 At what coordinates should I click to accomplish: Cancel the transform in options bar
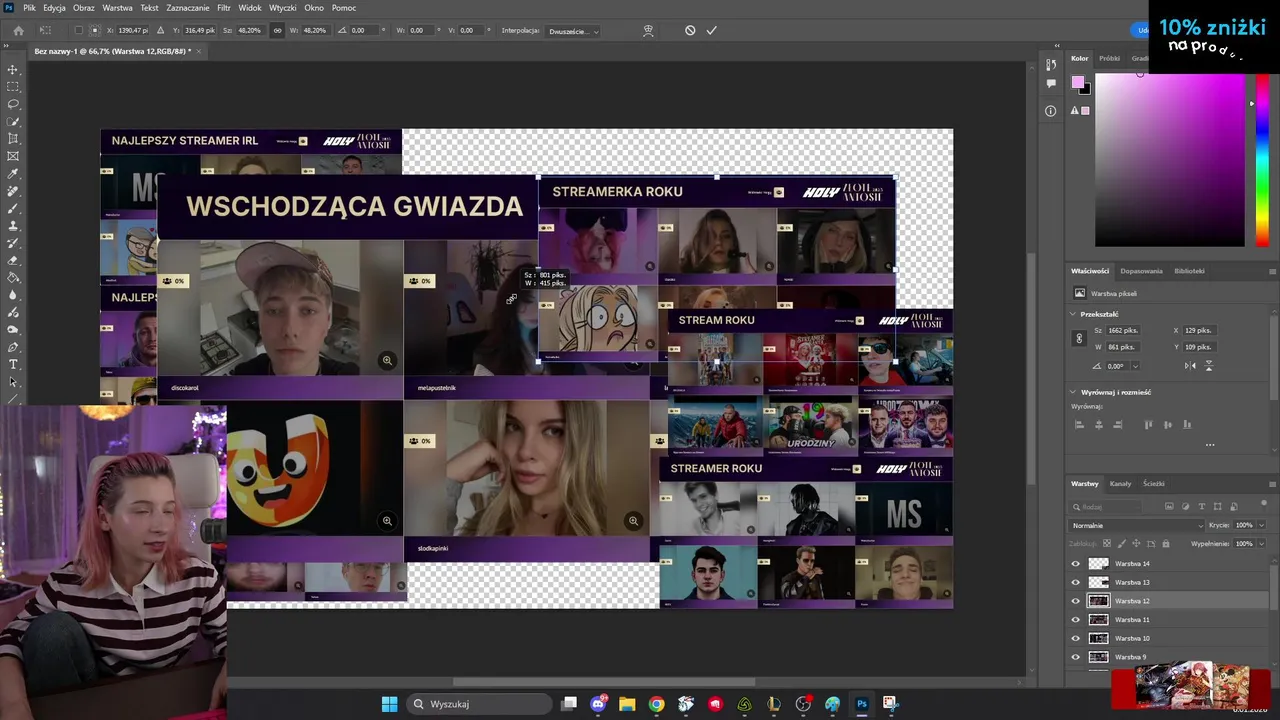pyautogui.click(x=690, y=30)
